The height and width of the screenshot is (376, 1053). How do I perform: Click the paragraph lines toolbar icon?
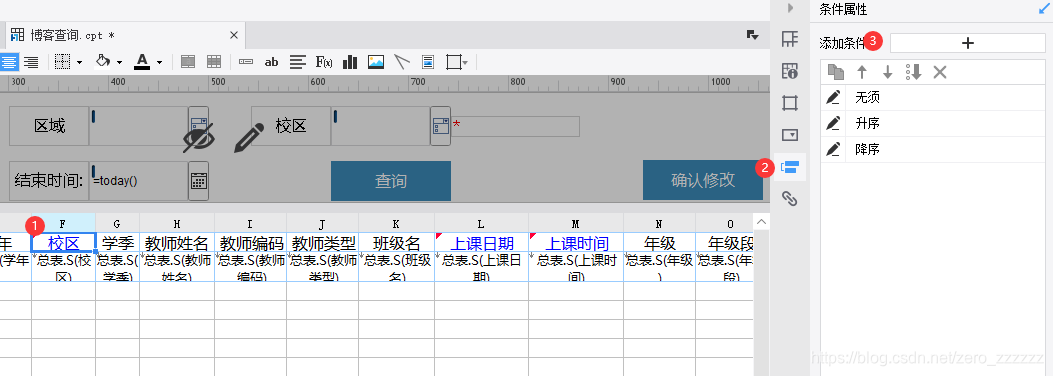[297, 62]
